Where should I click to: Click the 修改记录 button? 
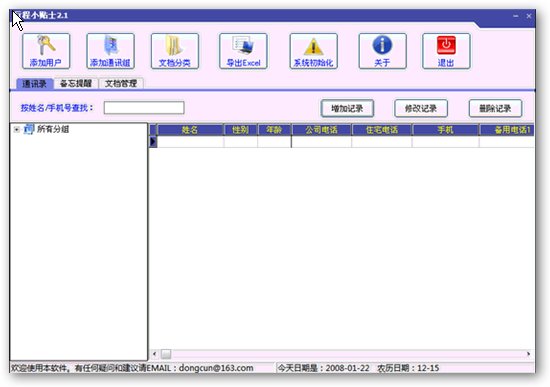(x=421, y=108)
